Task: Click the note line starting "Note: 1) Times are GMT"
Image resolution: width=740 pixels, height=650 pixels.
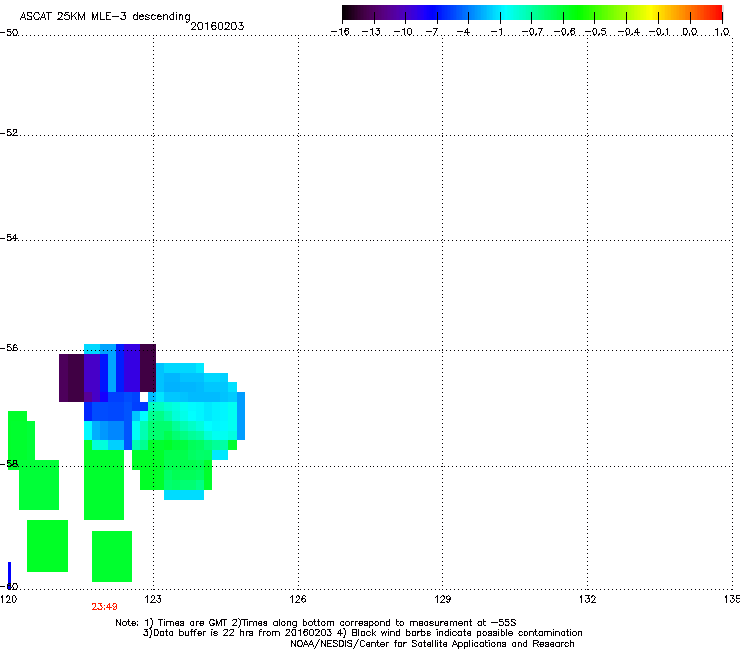Action: click(x=316, y=623)
